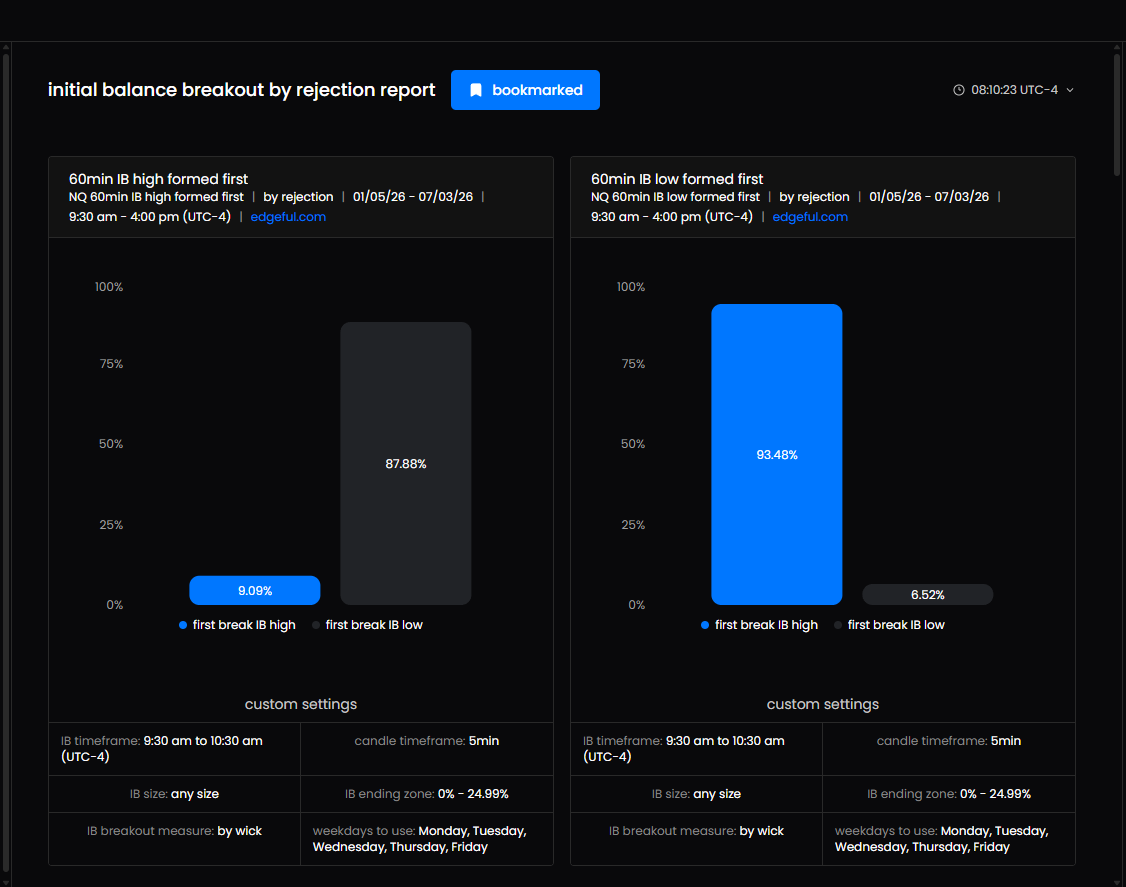Click date range 01/05/26 - 07/03/26 in left panel
The width and height of the screenshot is (1126, 887).
click(413, 197)
